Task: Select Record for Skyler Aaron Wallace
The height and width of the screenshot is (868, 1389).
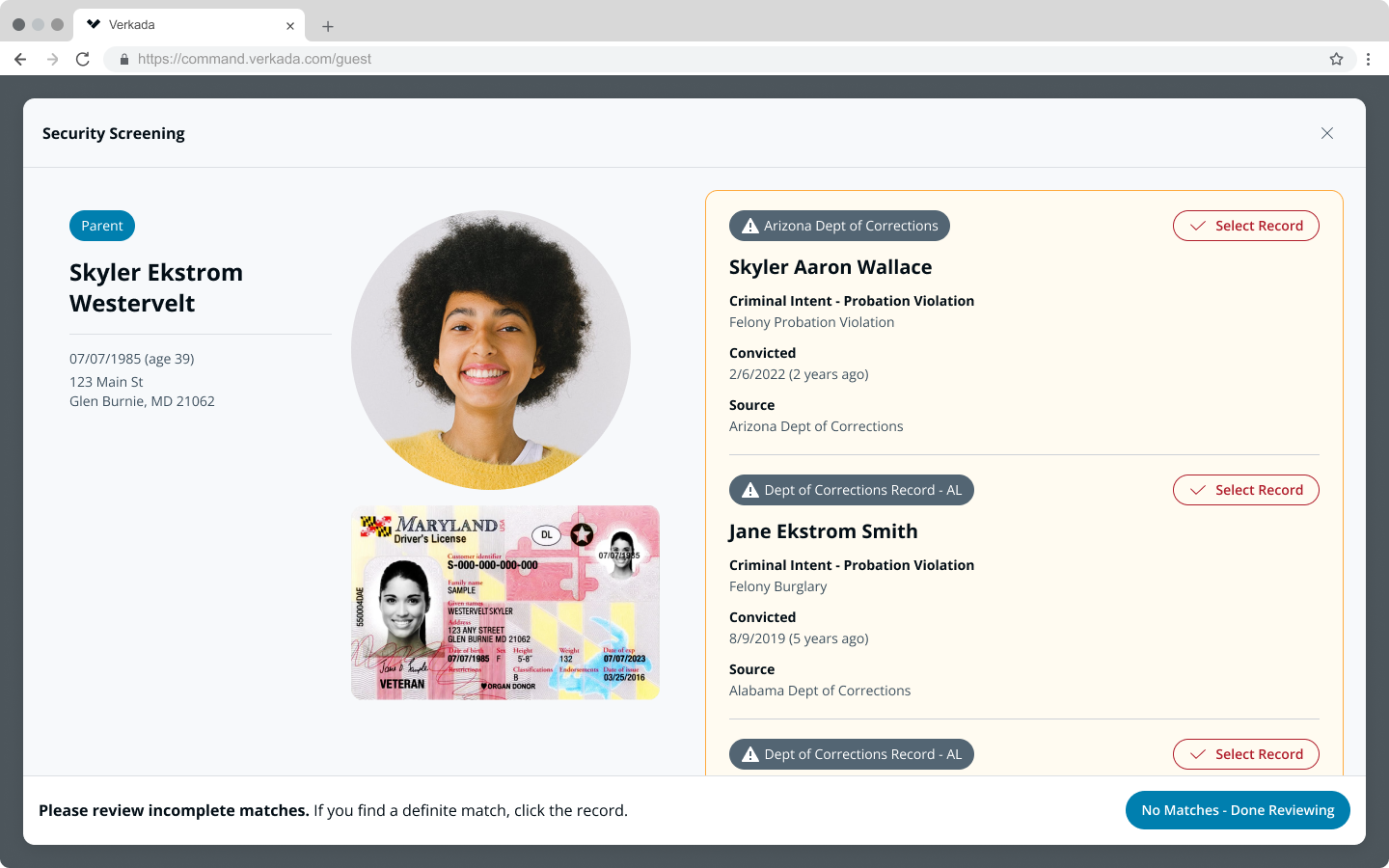Action: (1245, 226)
